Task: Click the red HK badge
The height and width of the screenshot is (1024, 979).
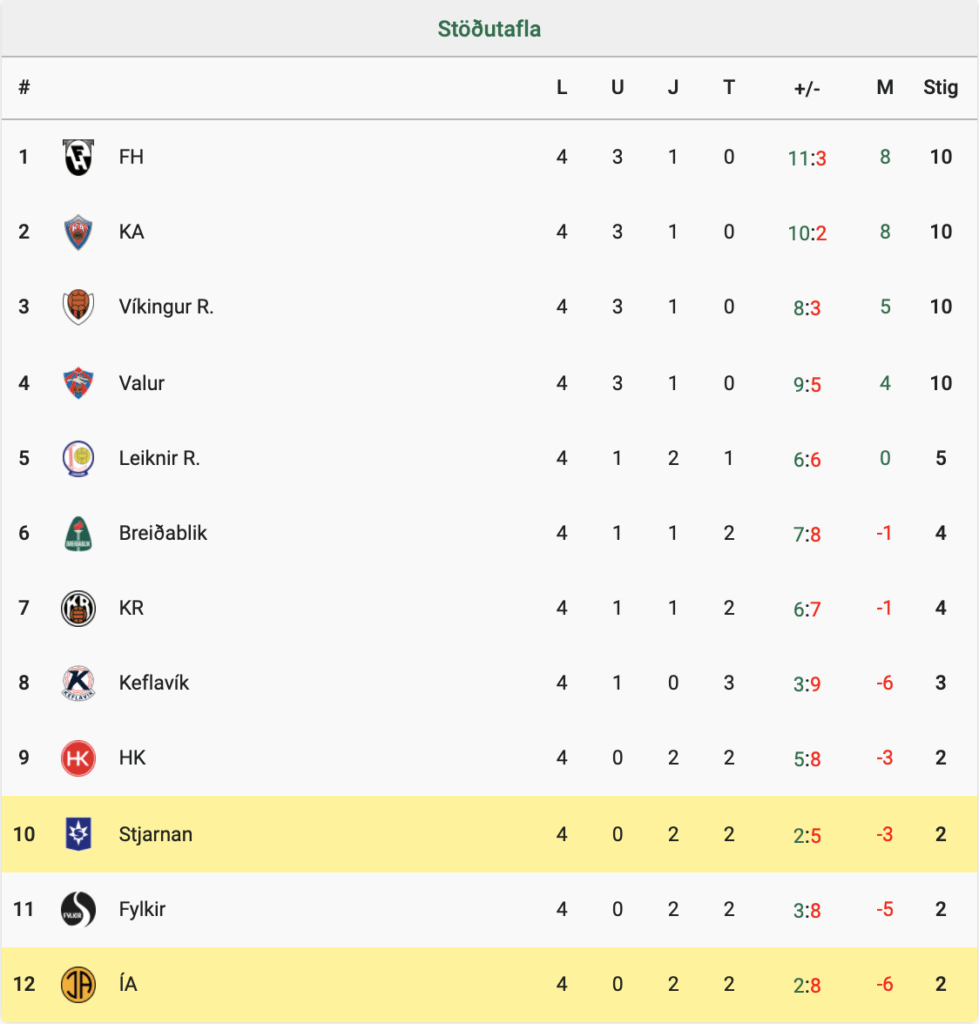Action: pyautogui.click(x=78, y=758)
